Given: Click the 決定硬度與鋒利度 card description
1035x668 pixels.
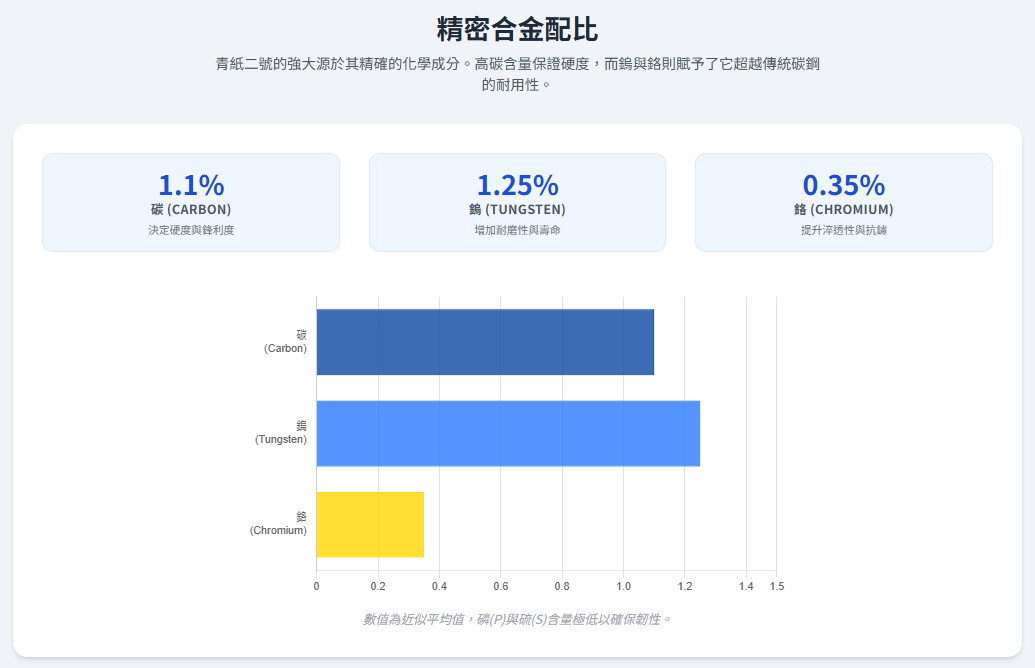Looking at the screenshot, I should point(191,230).
